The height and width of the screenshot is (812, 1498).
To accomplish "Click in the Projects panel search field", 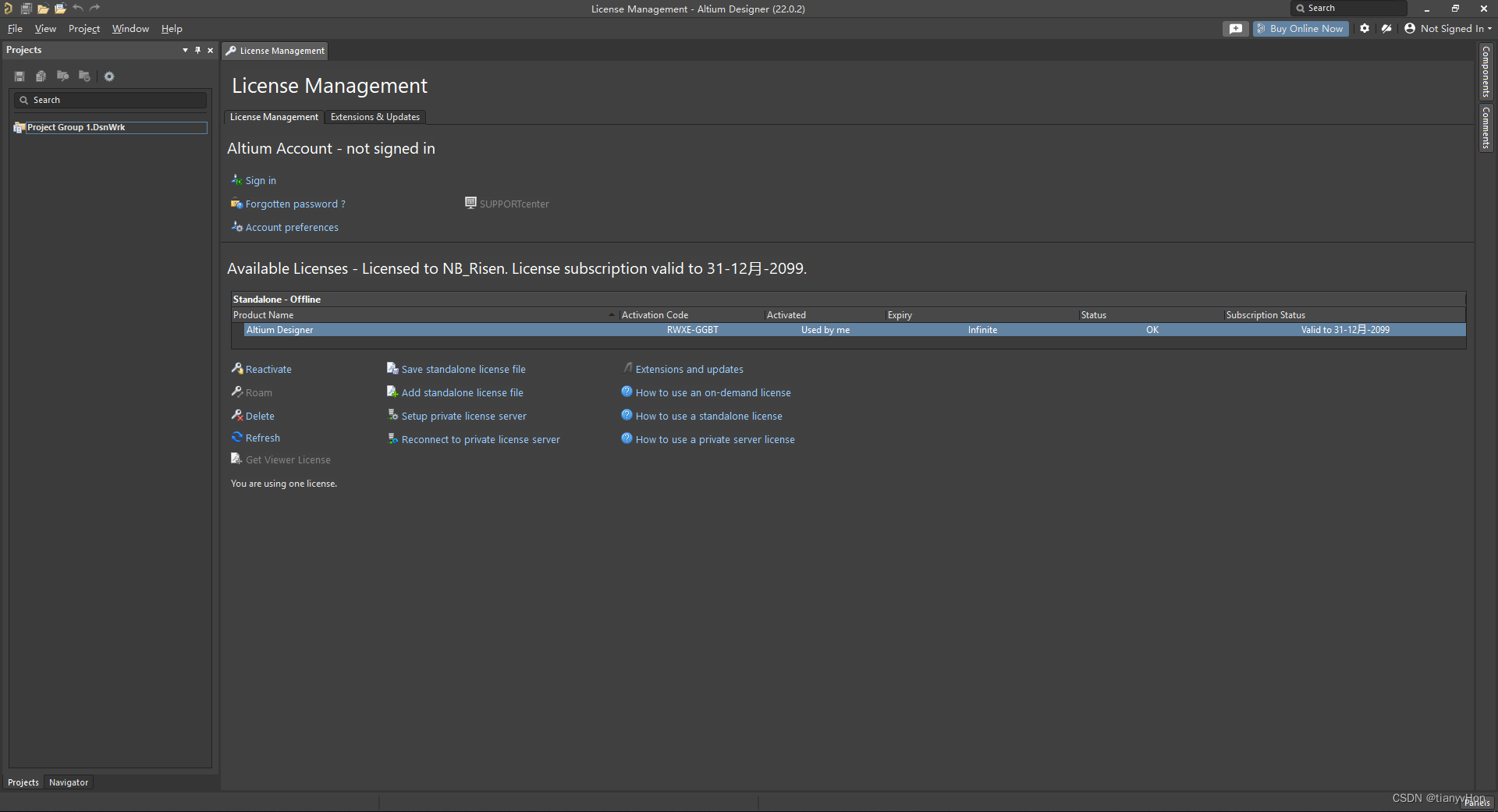I will pyautogui.click(x=117, y=100).
